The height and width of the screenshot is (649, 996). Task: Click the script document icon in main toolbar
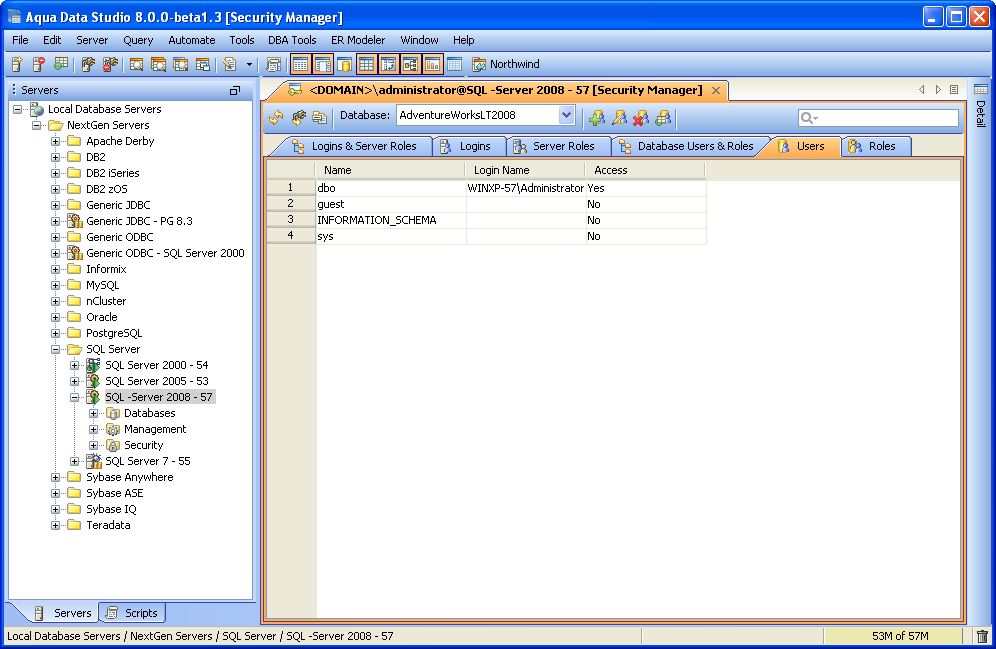pyautogui.click(x=230, y=64)
